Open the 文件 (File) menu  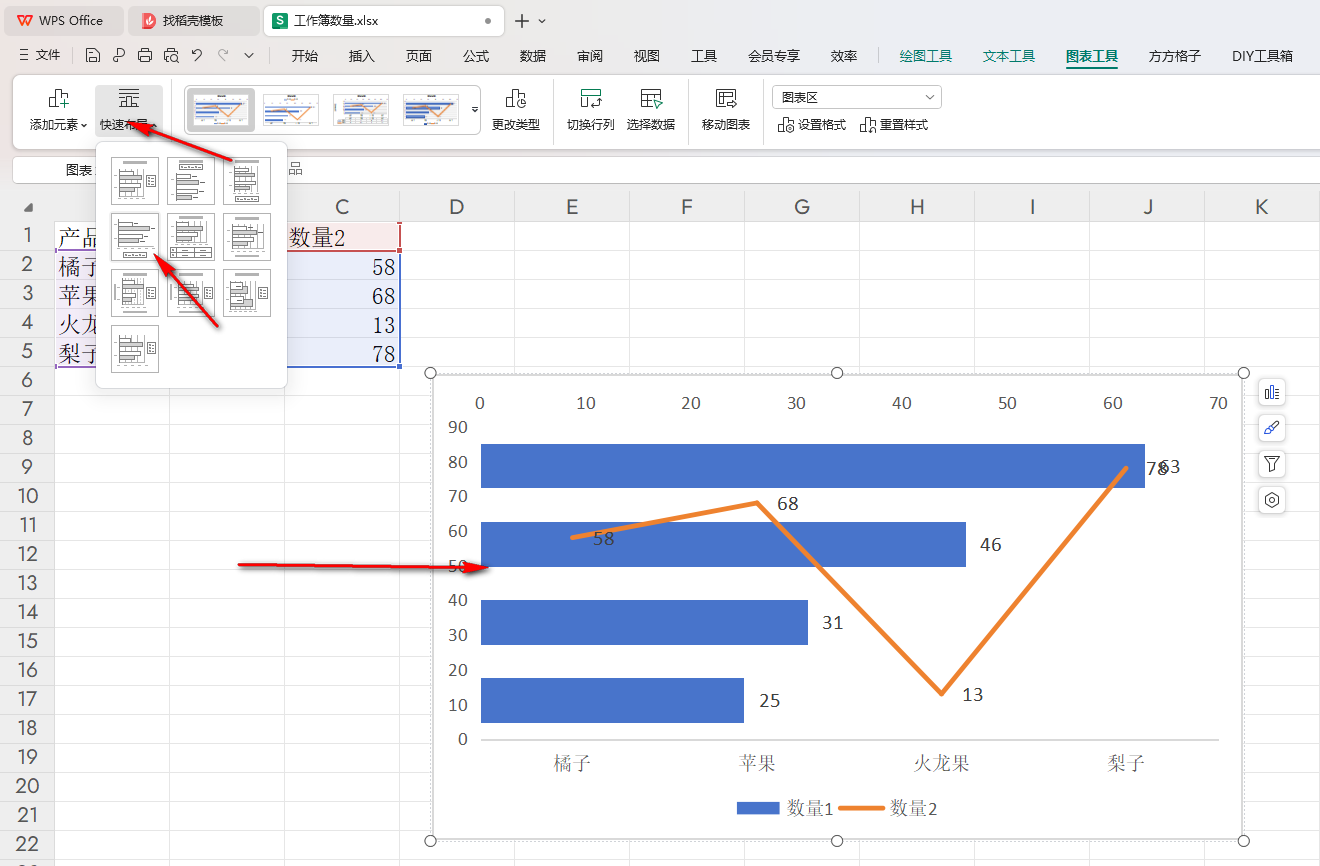pos(40,56)
